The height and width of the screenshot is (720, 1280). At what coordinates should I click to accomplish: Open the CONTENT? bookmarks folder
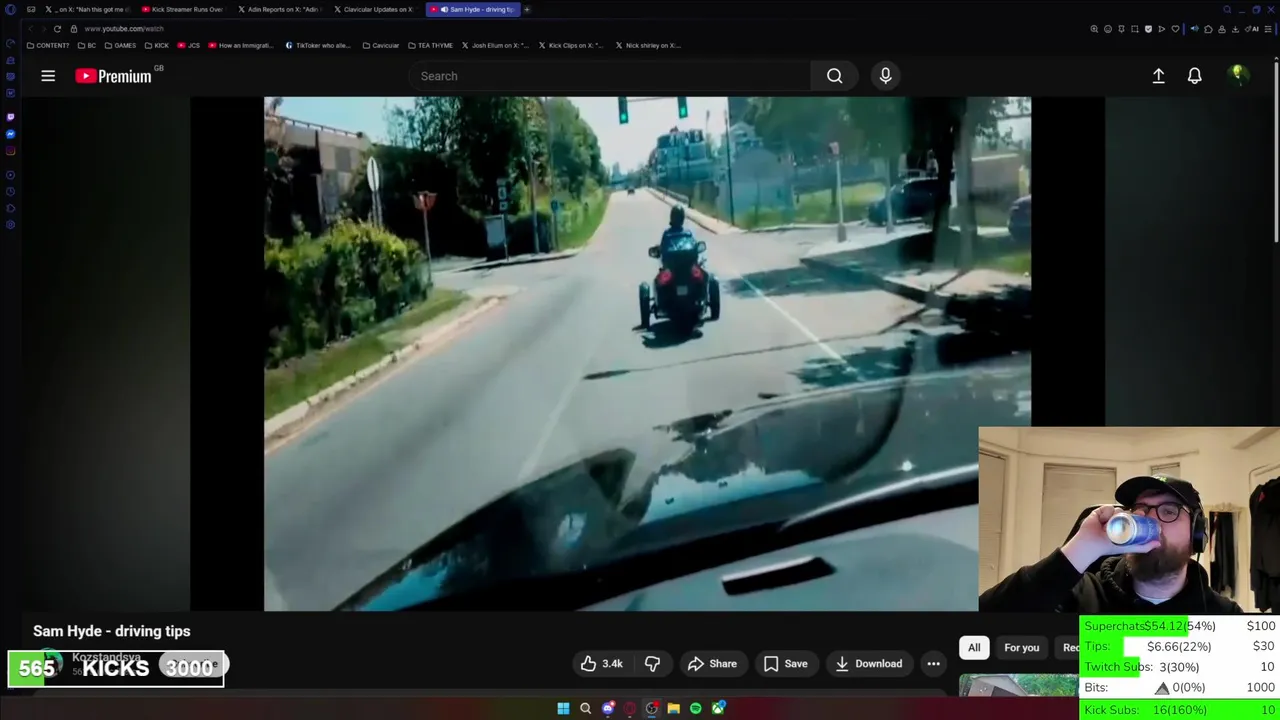(x=48, y=45)
